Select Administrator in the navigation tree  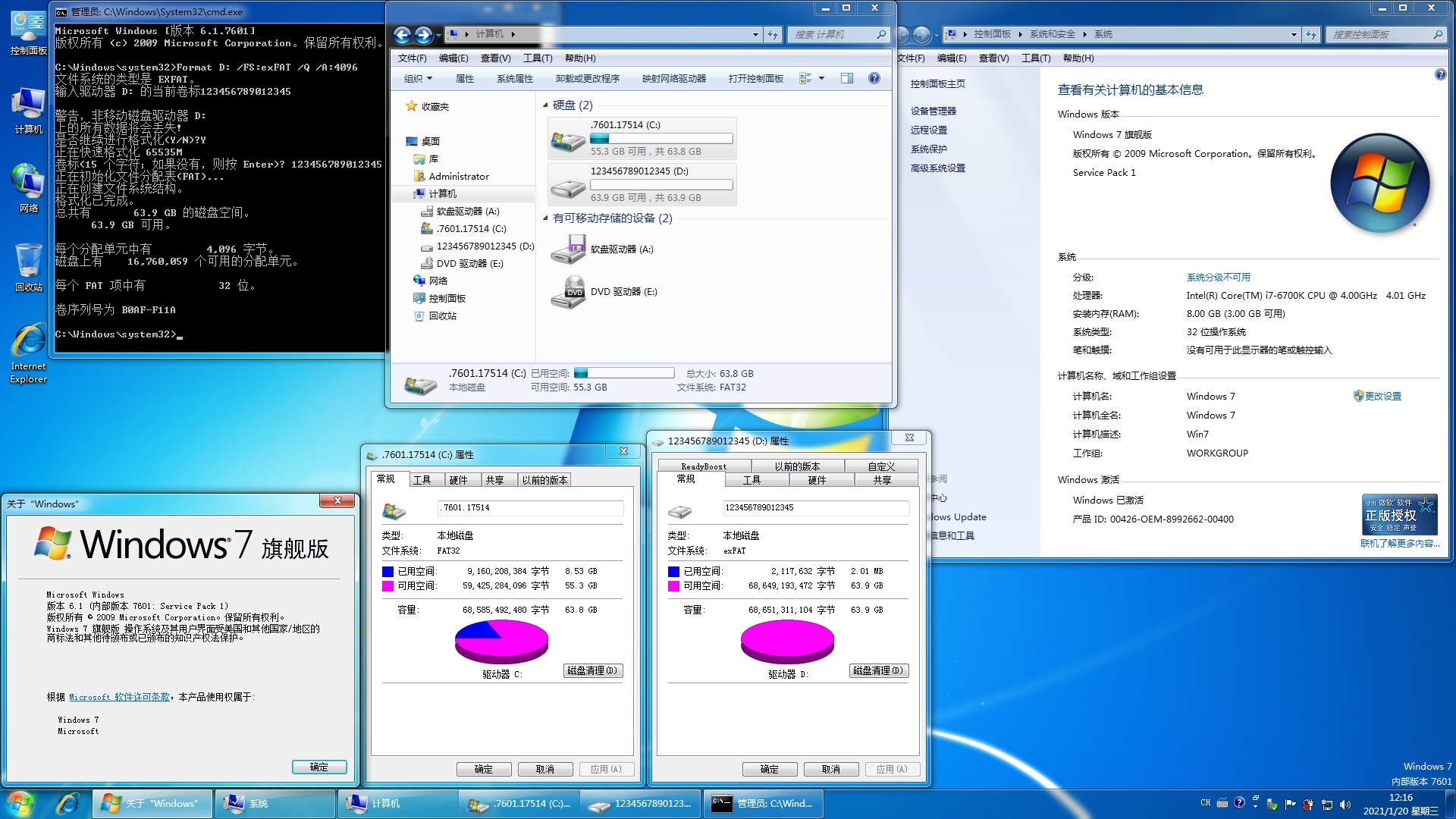(459, 177)
